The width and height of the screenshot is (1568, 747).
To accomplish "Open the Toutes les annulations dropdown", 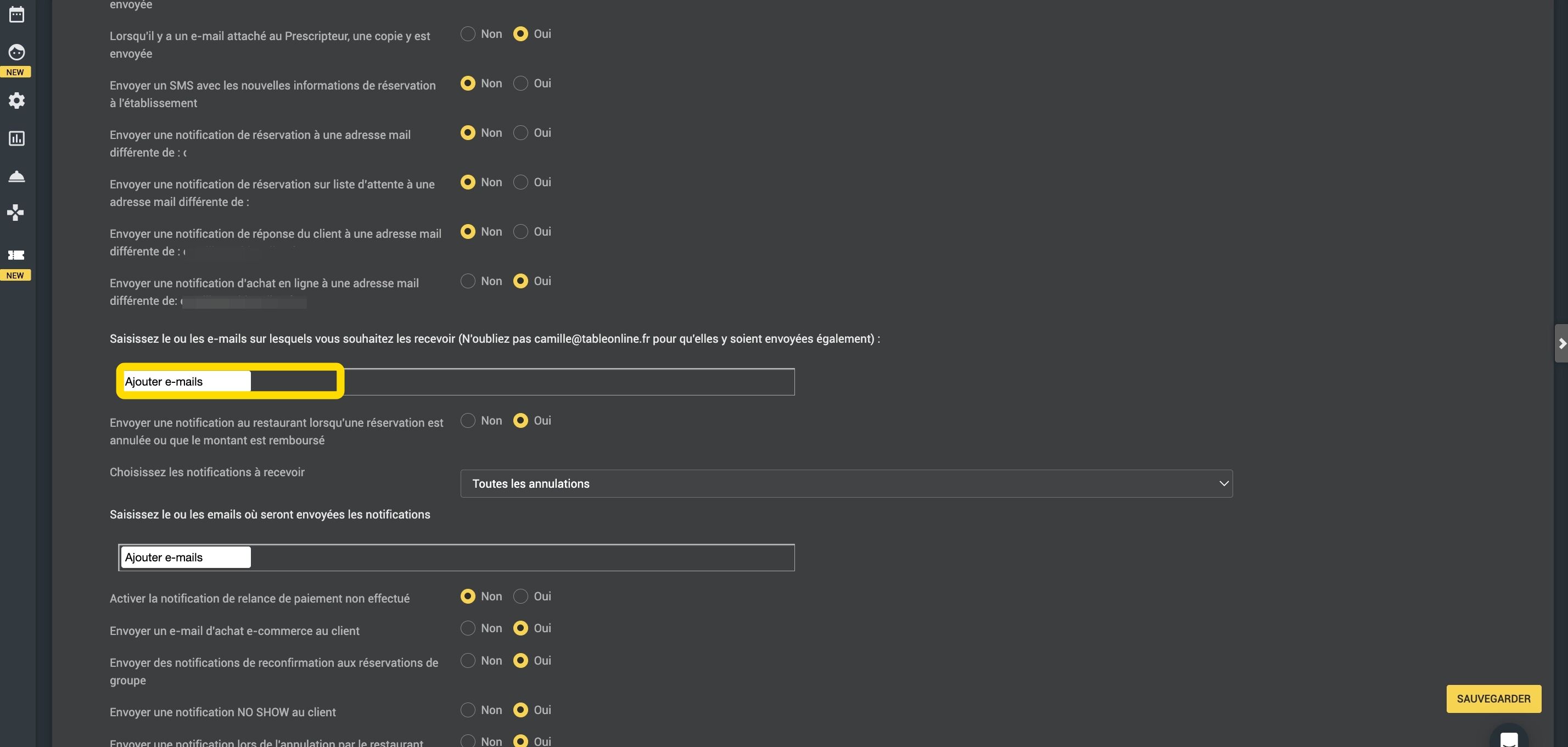I will click(x=846, y=484).
